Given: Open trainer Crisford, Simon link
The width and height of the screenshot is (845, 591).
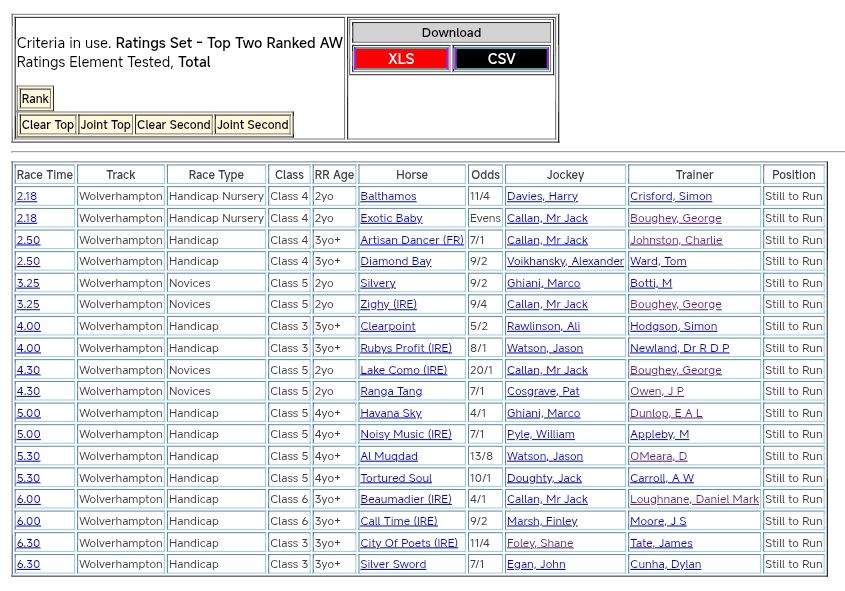Looking at the screenshot, I should (671, 197).
